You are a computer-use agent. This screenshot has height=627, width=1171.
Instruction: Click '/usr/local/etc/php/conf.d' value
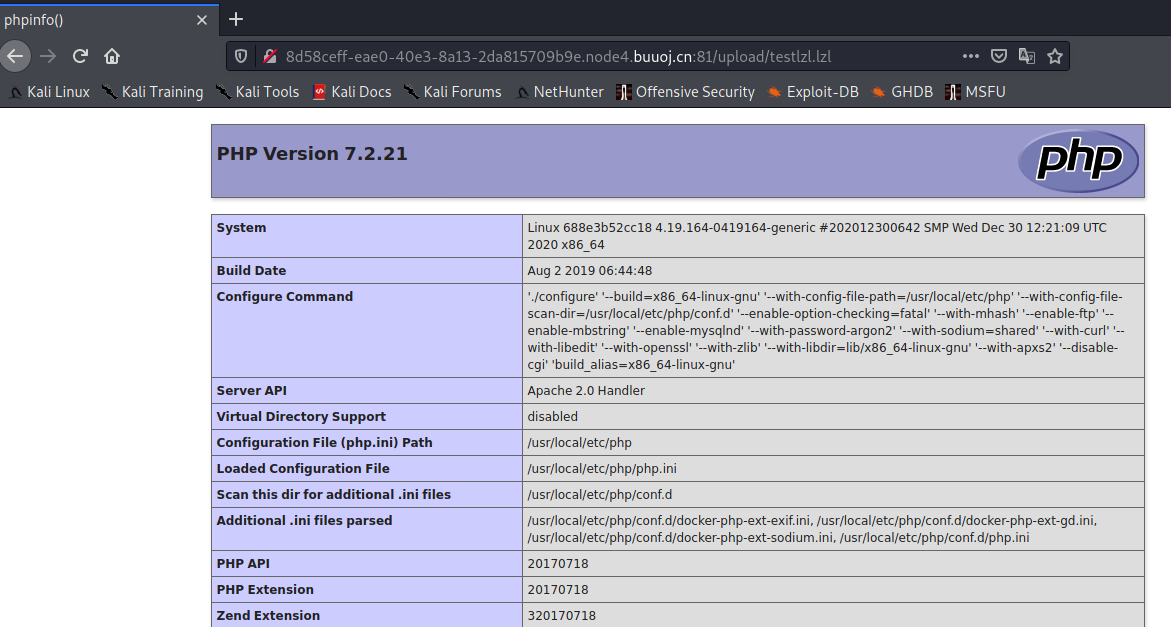[x=600, y=495]
